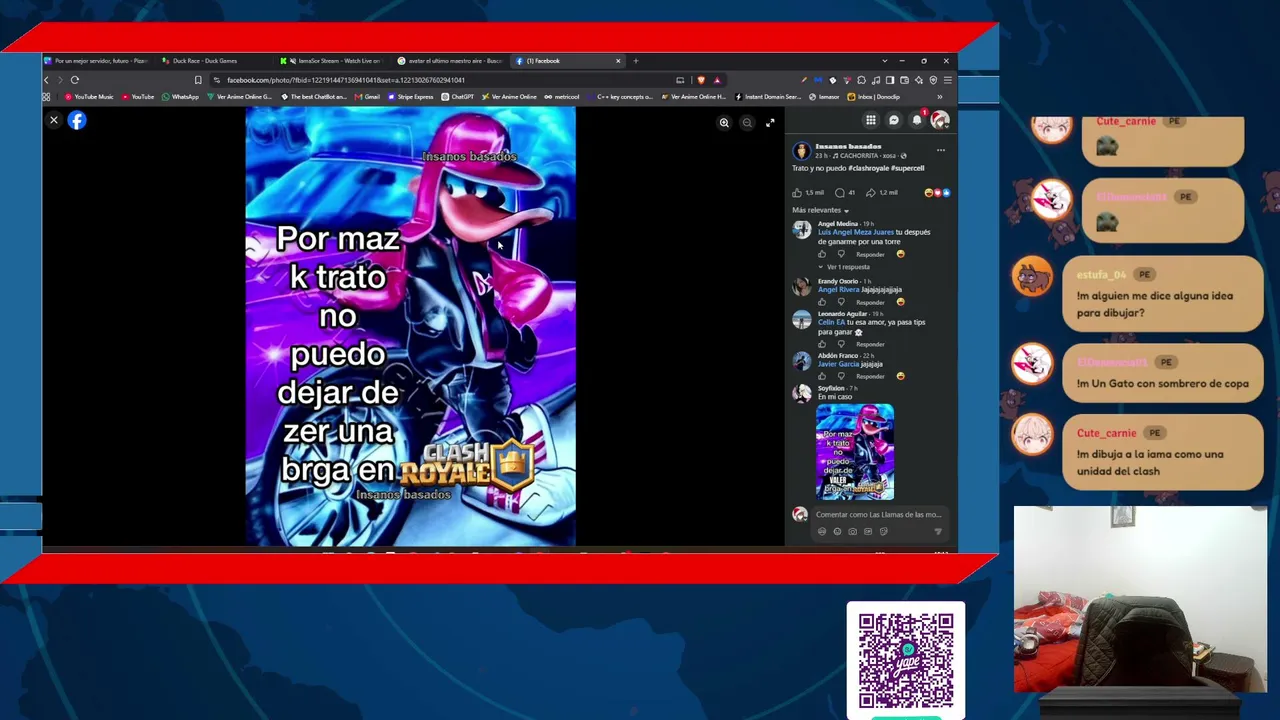This screenshot has width=1280, height=720.
Task: Reload the current page
Action: pyautogui.click(x=74, y=80)
